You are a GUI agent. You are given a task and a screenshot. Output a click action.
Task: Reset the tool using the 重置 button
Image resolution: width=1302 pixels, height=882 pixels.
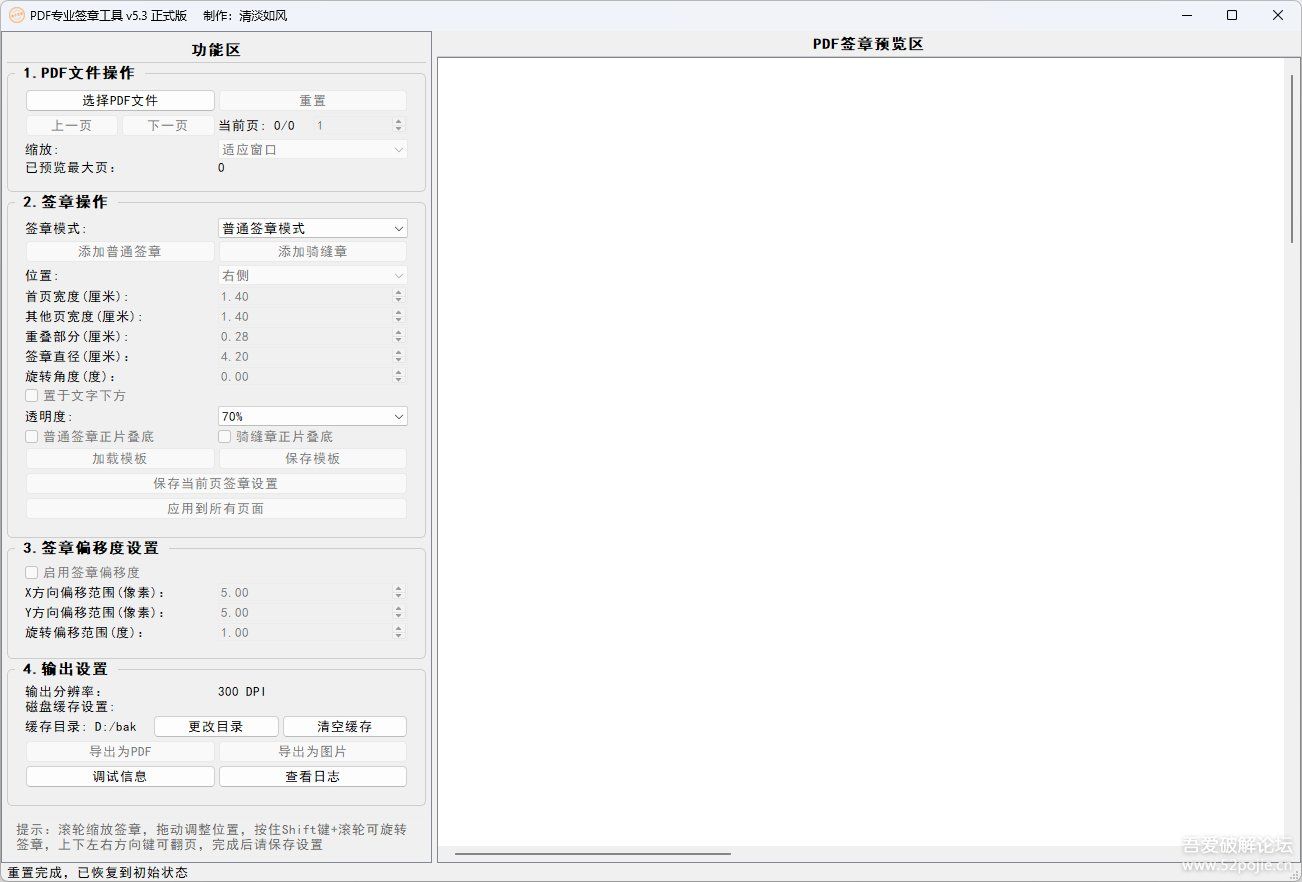click(312, 100)
